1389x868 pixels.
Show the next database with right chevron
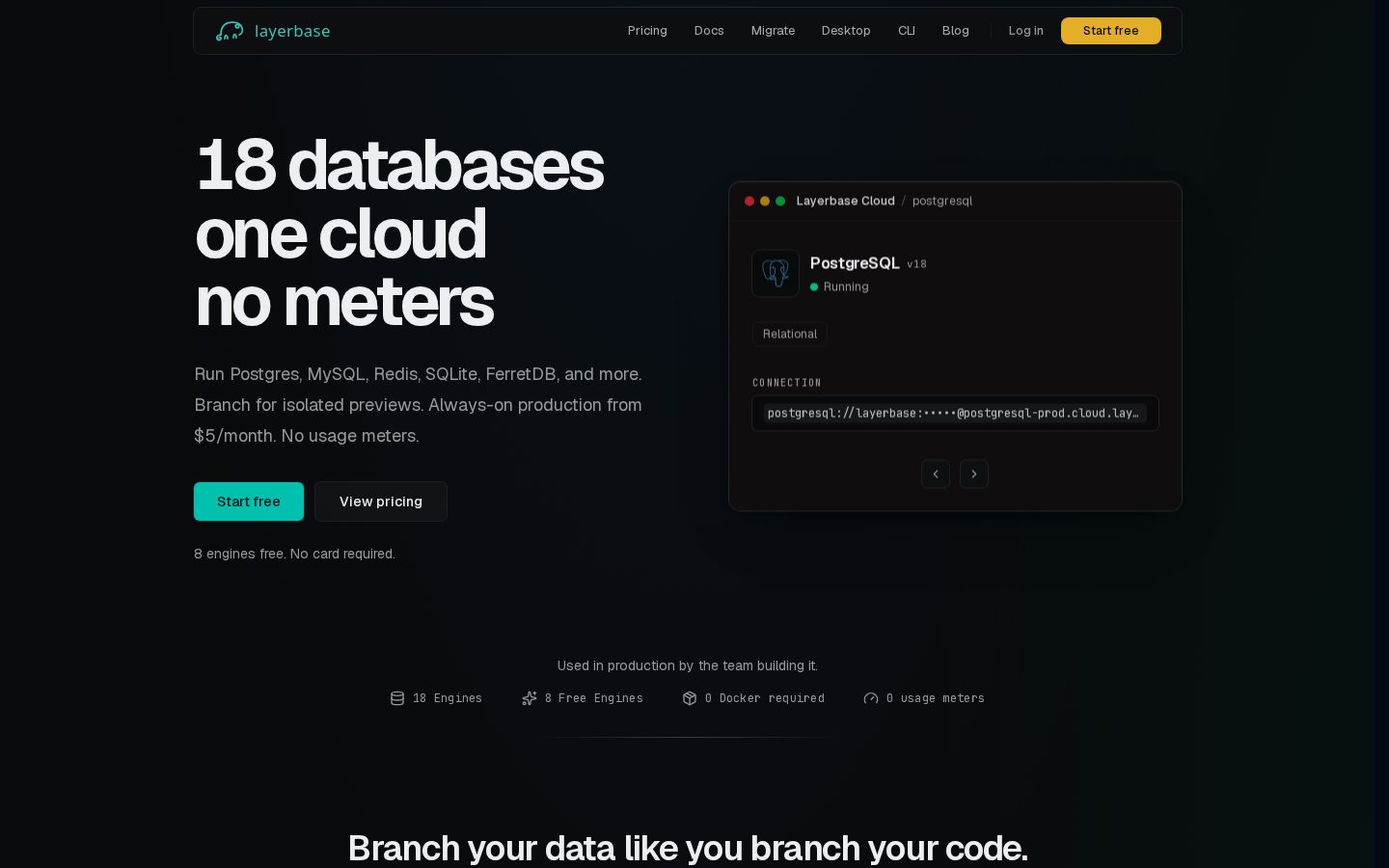[974, 474]
